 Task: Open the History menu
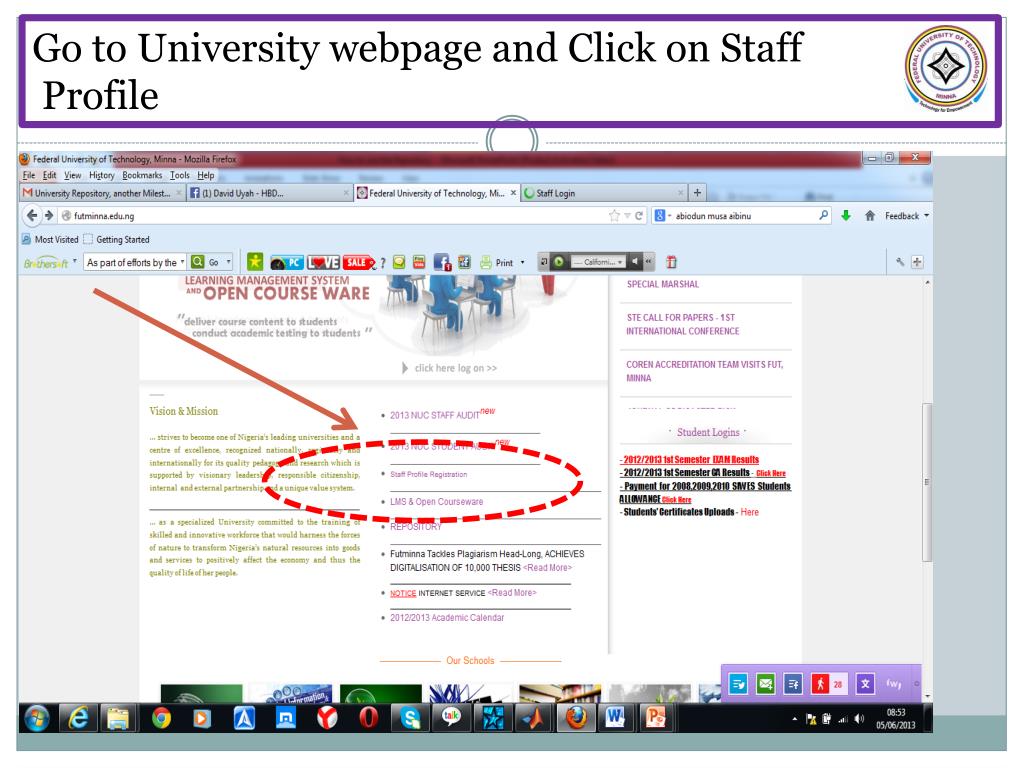click(102, 176)
